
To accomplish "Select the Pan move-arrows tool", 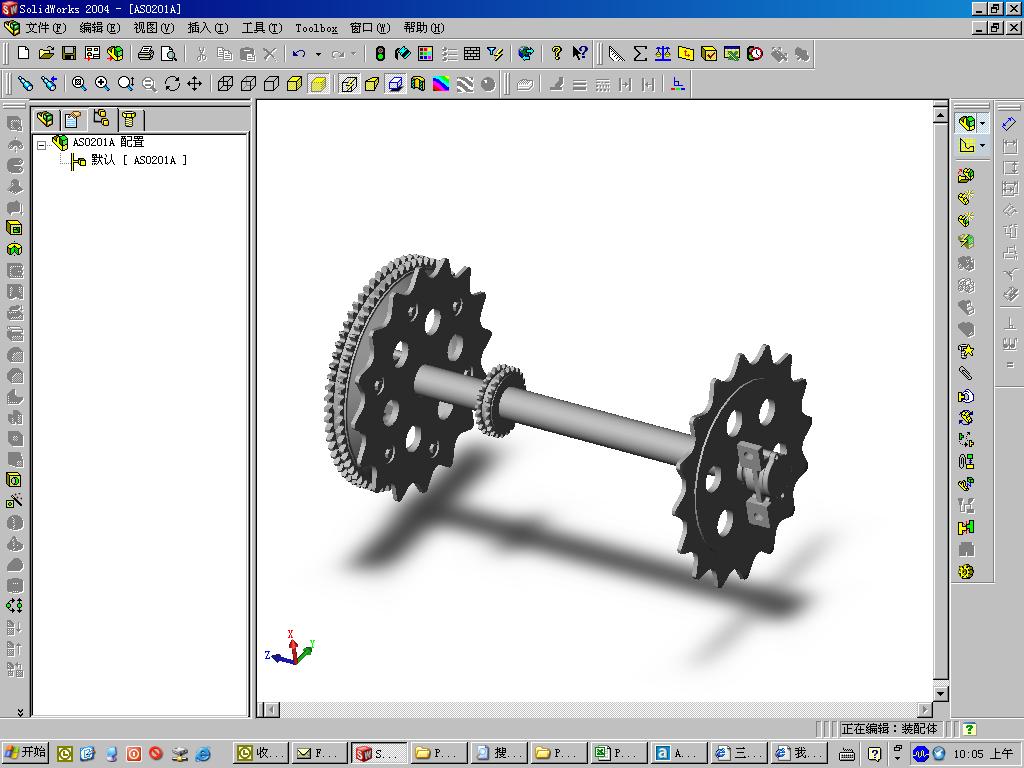I will point(195,84).
